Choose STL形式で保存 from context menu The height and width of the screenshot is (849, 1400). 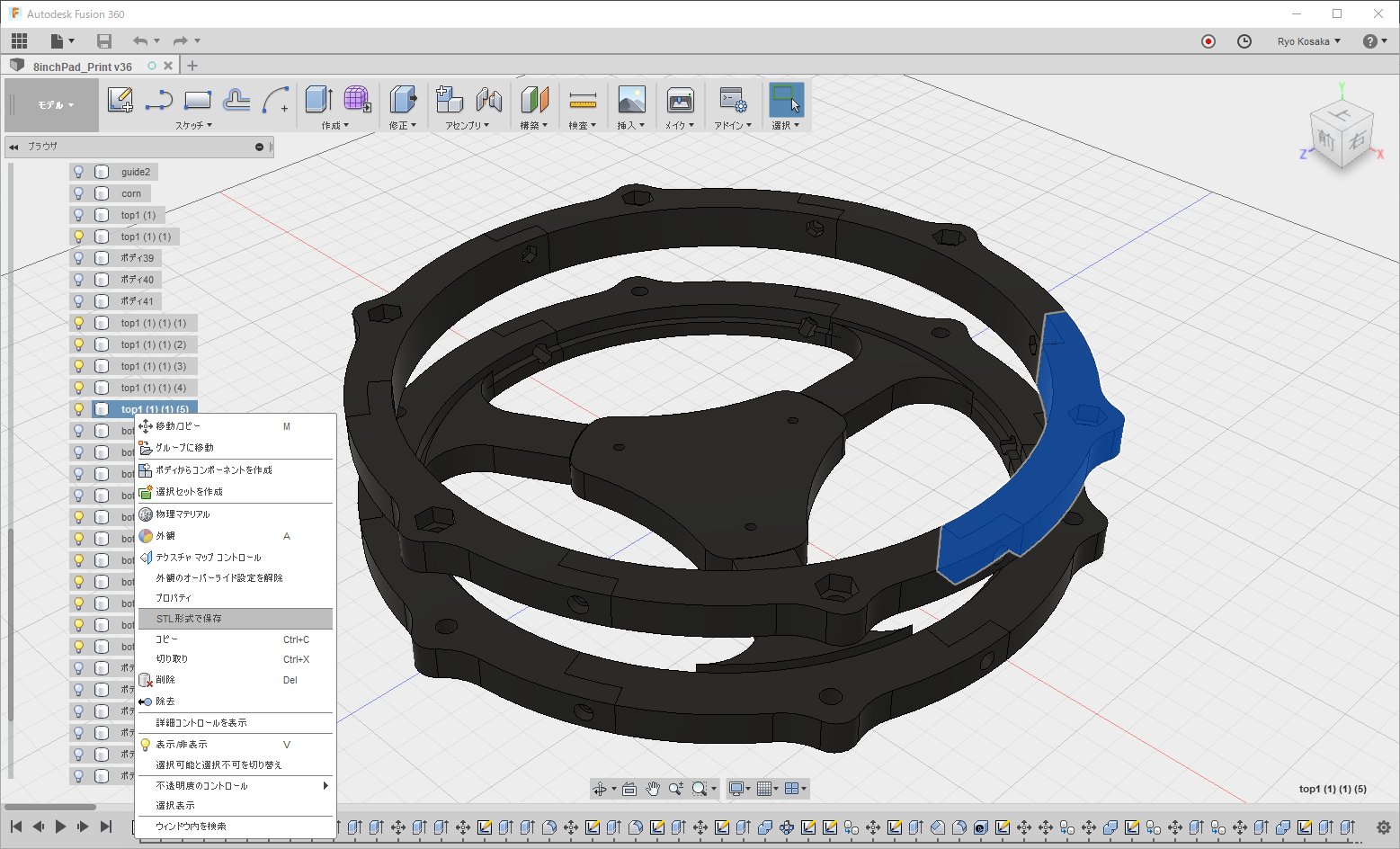189,619
